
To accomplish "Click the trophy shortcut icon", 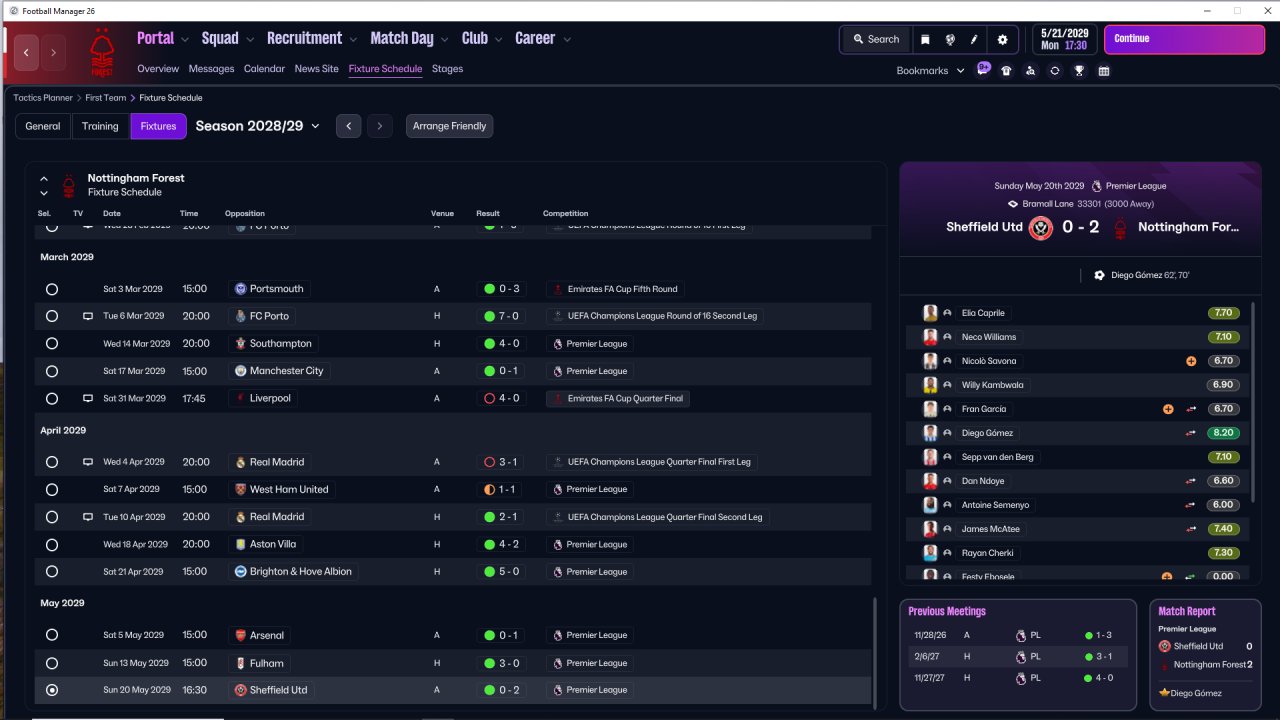I will (1079, 71).
